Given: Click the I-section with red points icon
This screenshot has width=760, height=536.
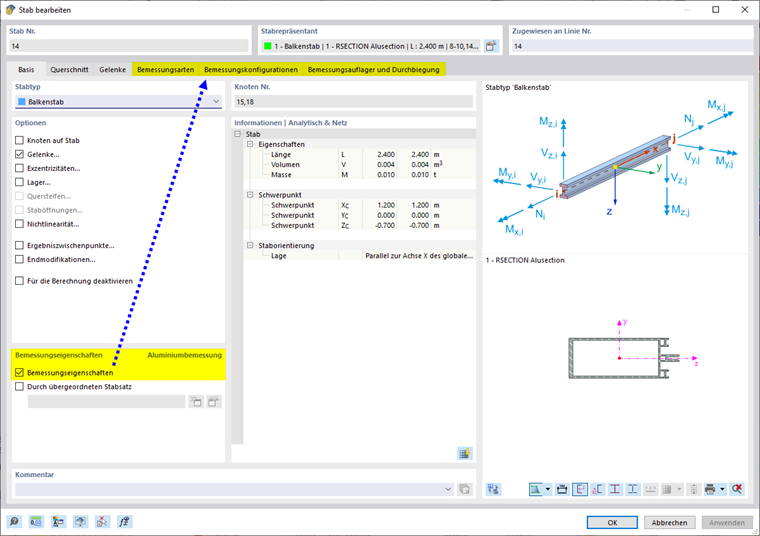Looking at the screenshot, I should click(615, 489).
